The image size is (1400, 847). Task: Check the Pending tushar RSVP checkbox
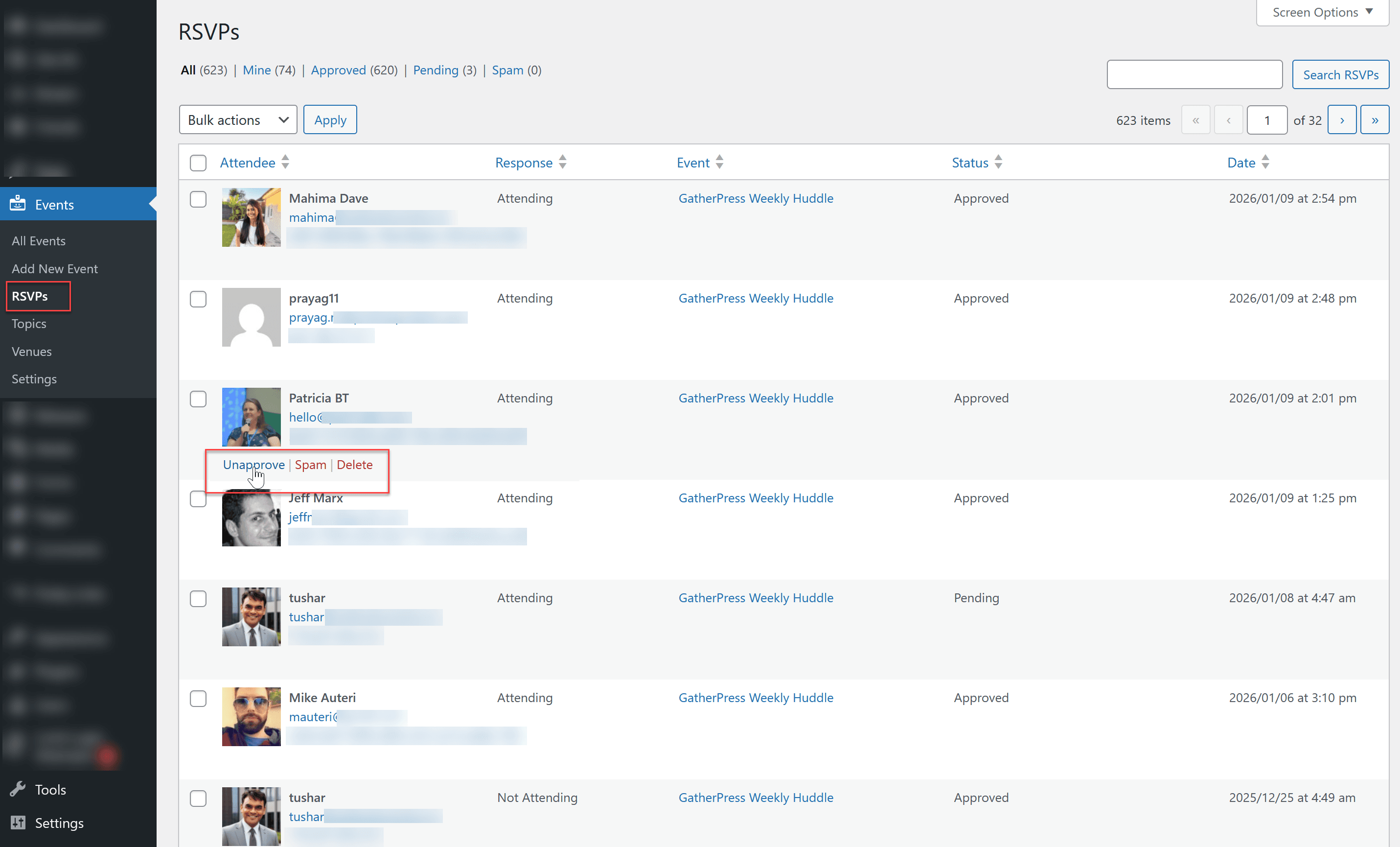point(198,599)
